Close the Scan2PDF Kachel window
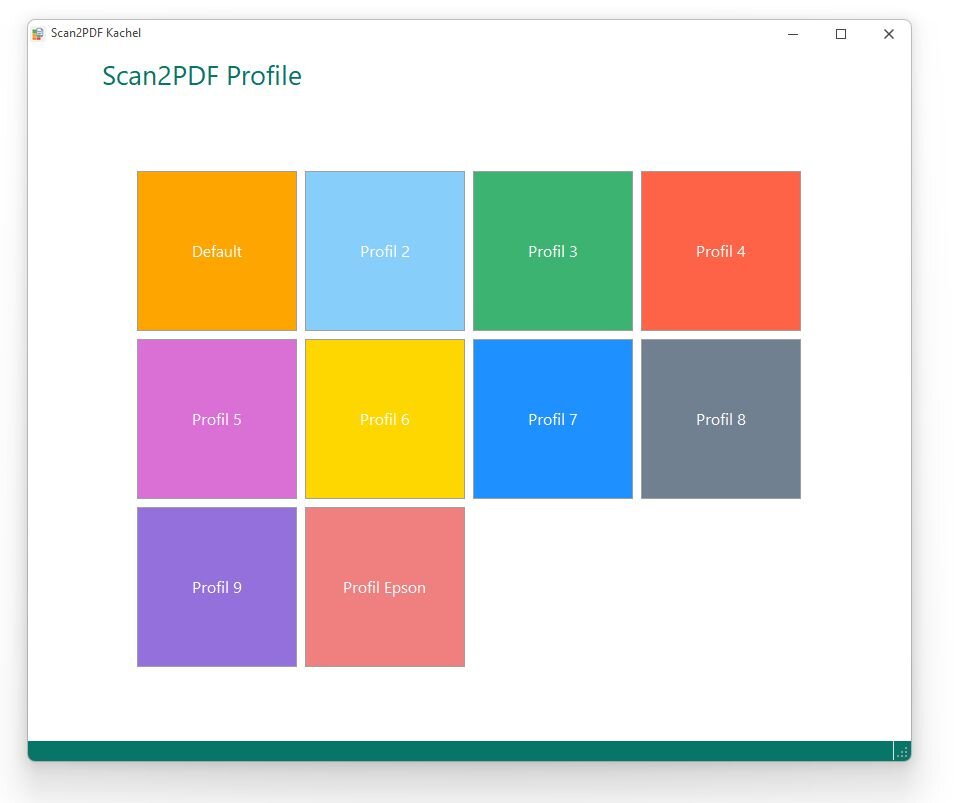 coord(888,34)
